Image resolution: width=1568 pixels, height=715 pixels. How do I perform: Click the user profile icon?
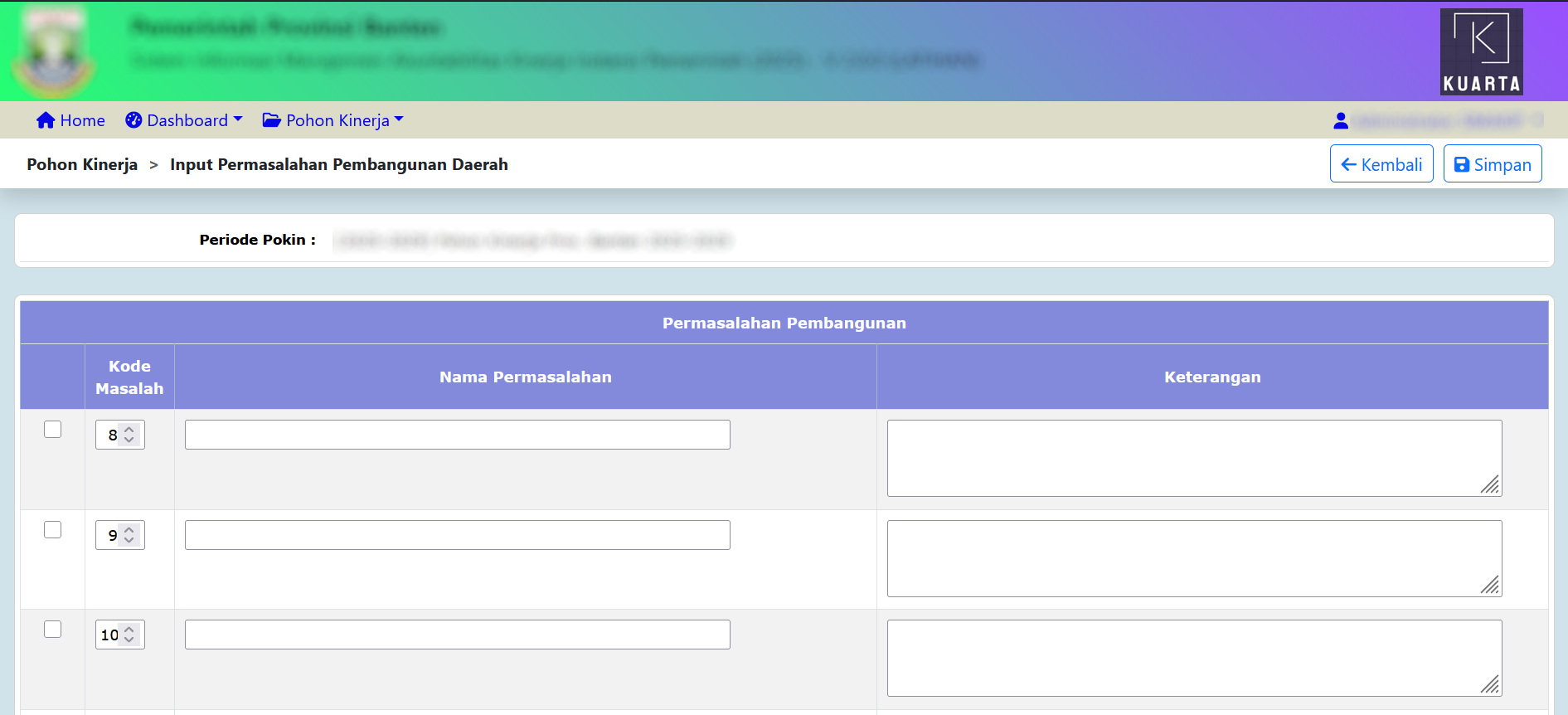(1341, 121)
